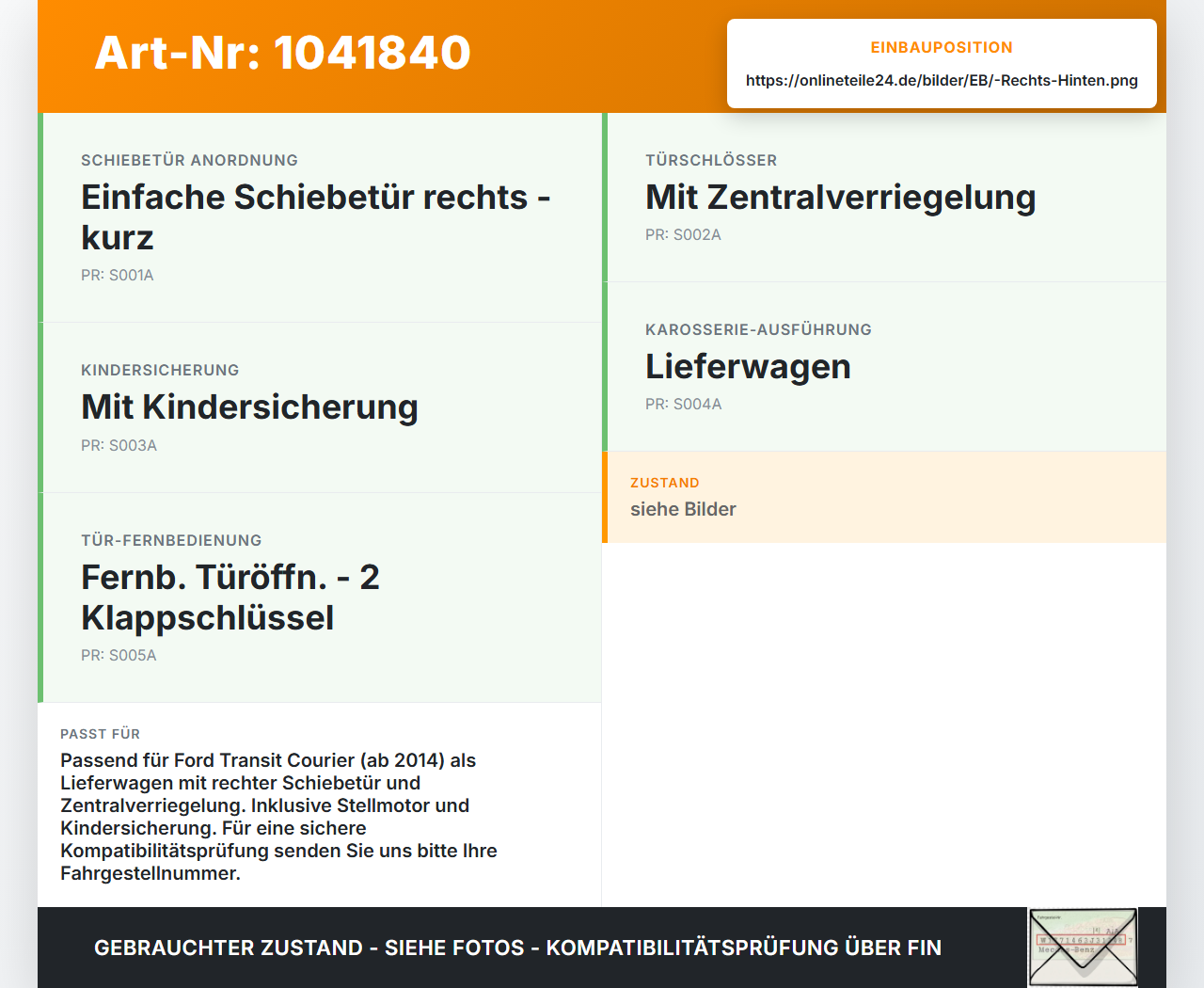The height and width of the screenshot is (988, 1204).
Task: Select 'Mit Zentralverriegelung' value
Action: [840, 198]
